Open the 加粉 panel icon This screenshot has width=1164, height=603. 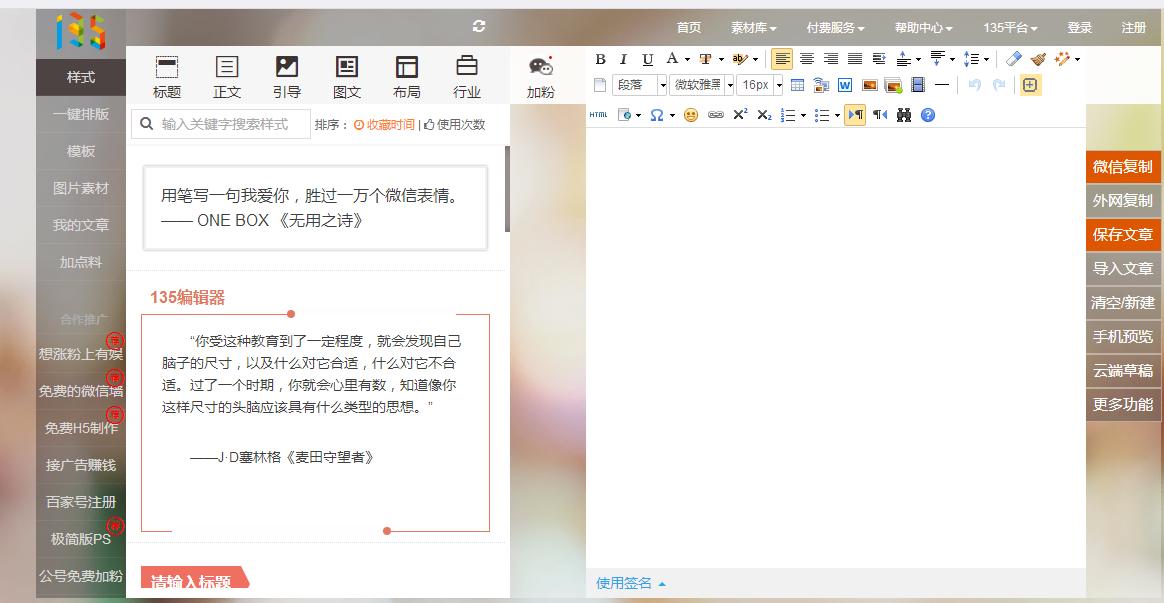(x=541, y=68)
